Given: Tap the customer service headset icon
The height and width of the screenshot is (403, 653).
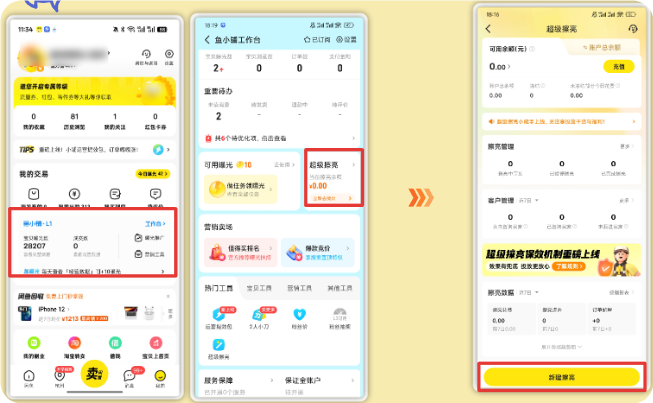Looking at the screenshot, I should point(633,29).
